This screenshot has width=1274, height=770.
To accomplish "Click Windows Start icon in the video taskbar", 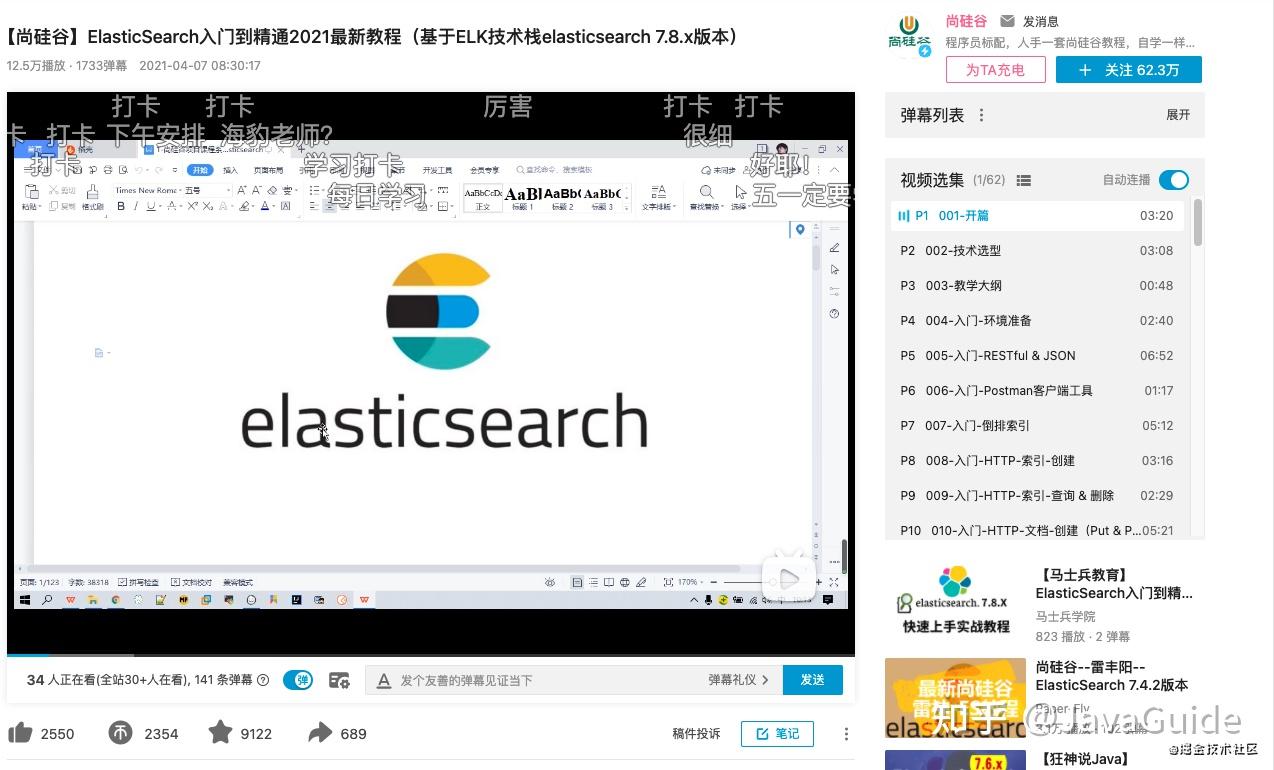I will pos(25,600).
